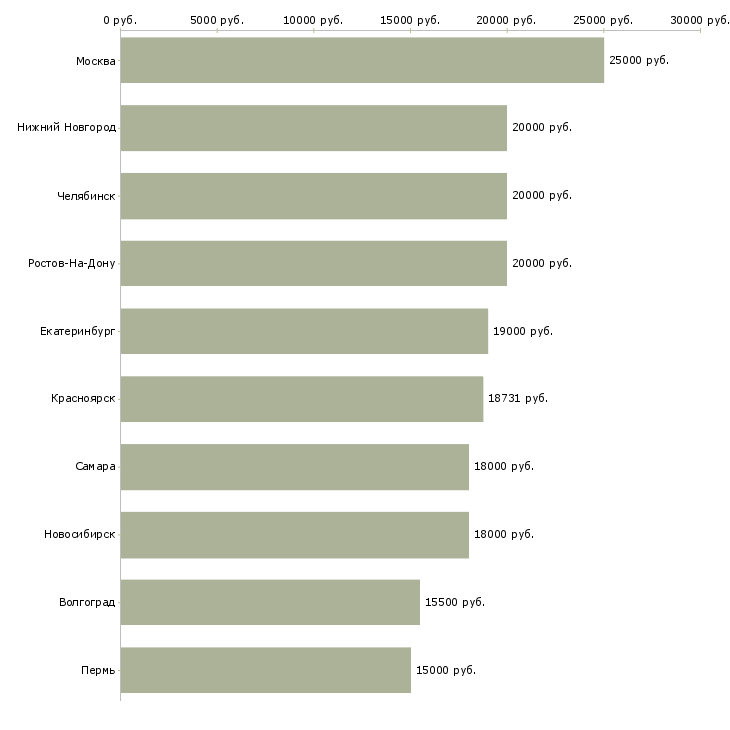Viewport: 730px width, 730px height.
Task: Click the 18731 руб. value label
Action: [x=517, y=398]
